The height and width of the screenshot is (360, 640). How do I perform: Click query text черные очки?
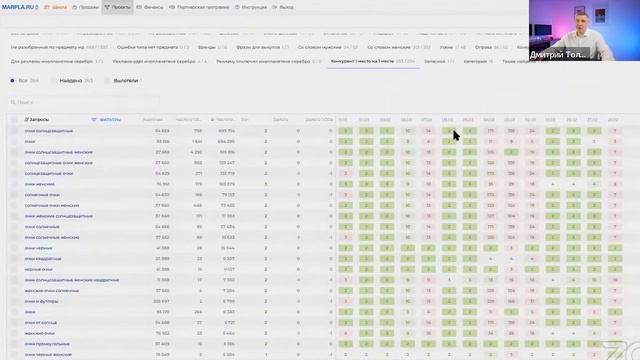click(x=38, y=269)
